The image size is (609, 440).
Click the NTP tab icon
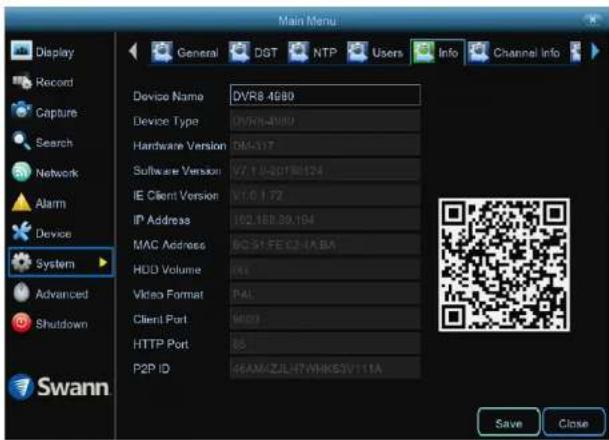298,52
